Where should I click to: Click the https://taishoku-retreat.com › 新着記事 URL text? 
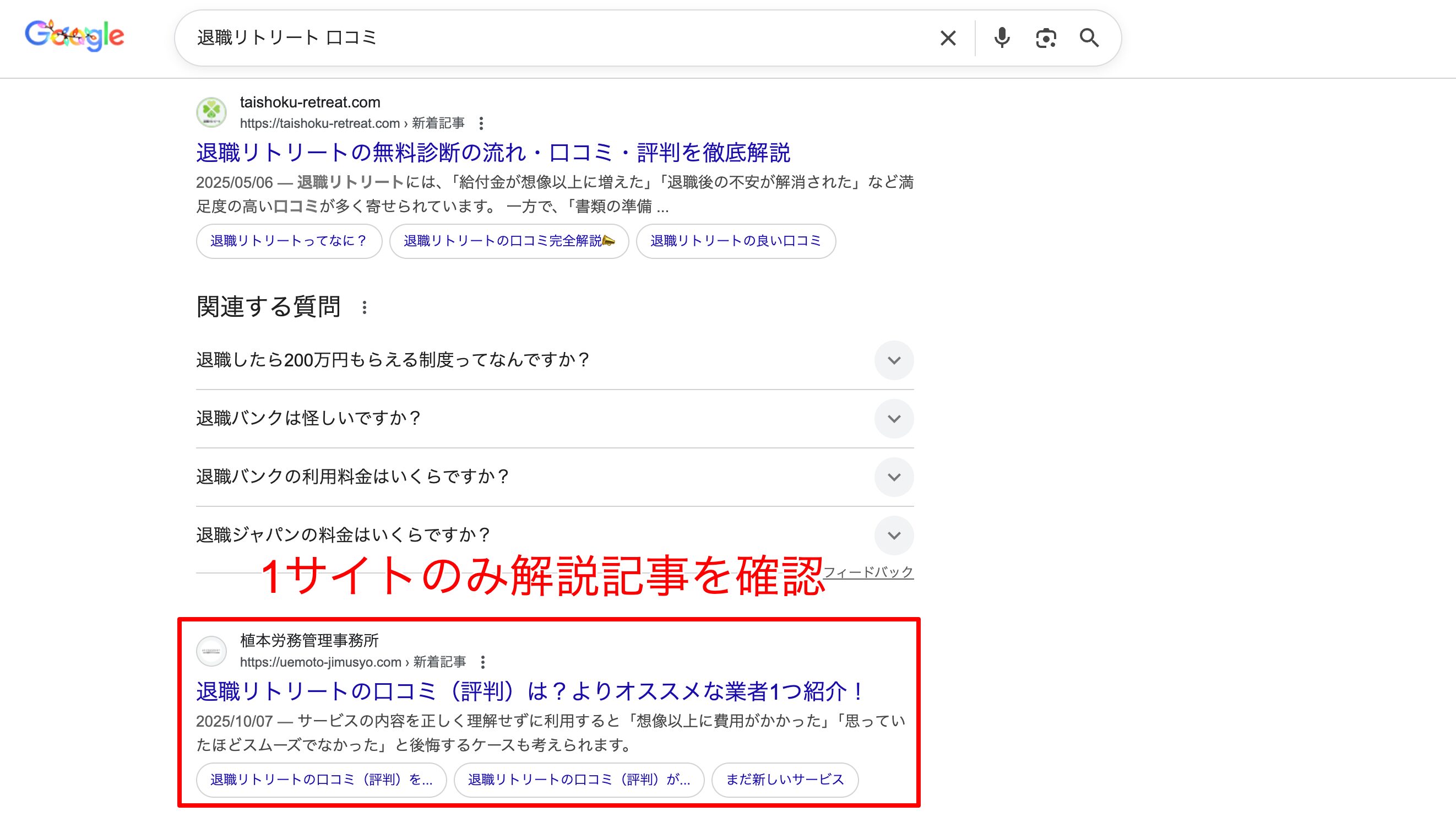click(352, 123)
